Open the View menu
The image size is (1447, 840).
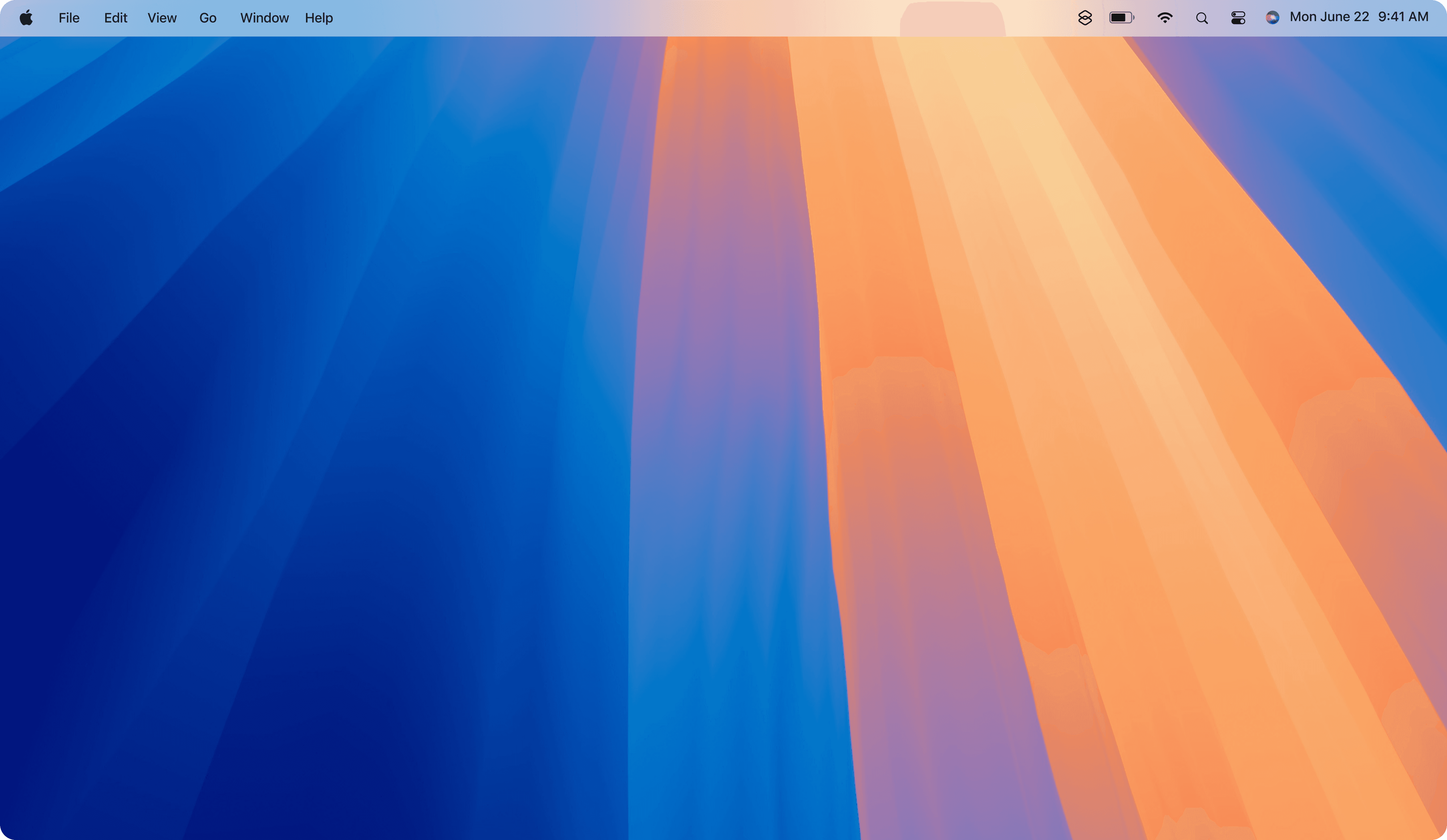pos(162,18)
